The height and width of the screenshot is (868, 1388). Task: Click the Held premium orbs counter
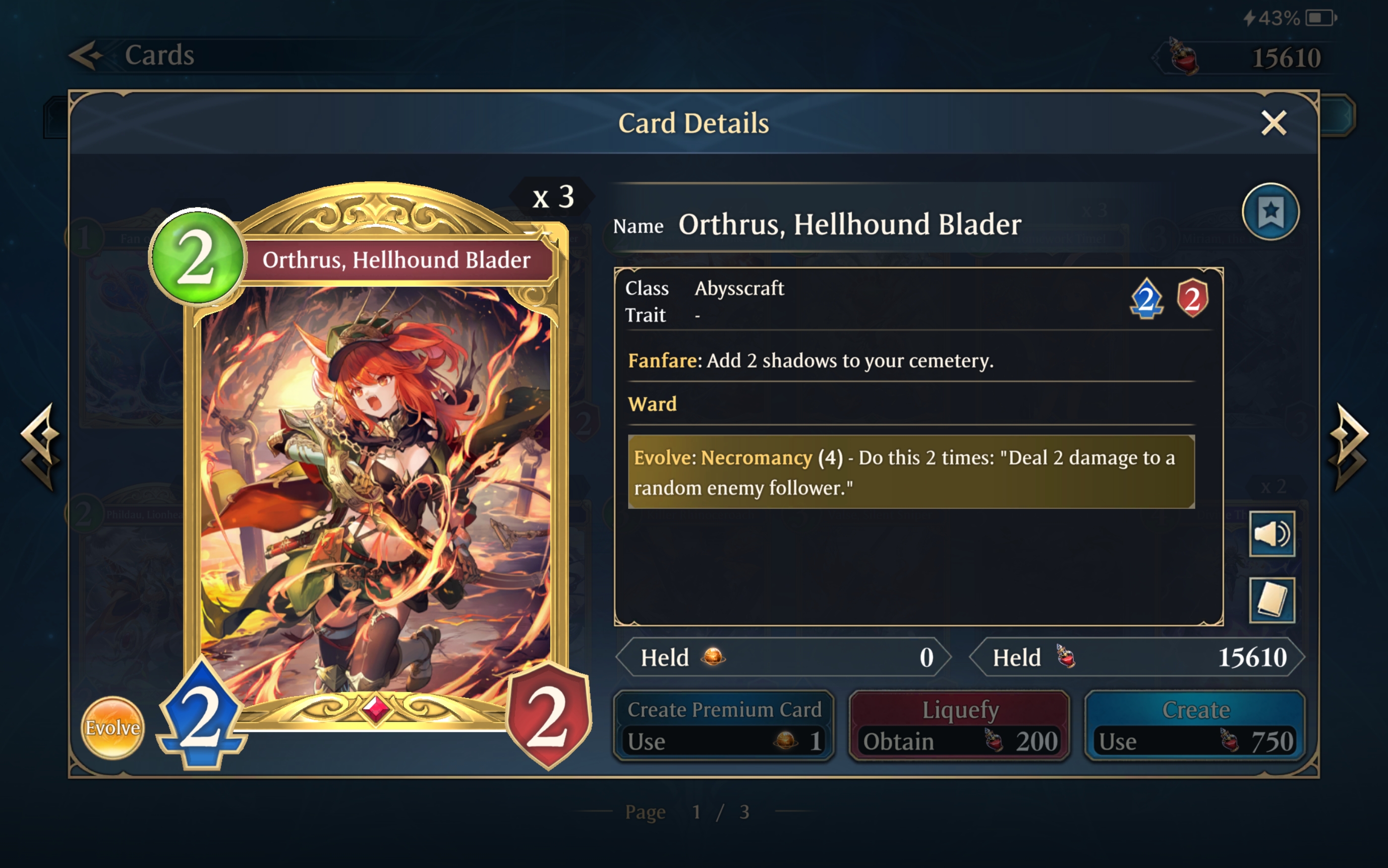[783, 657]
